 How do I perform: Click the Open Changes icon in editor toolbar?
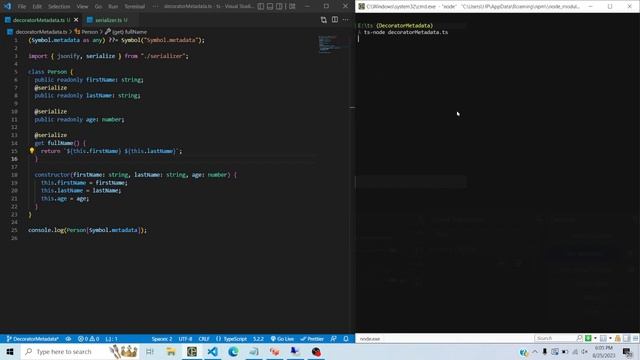(x=323, y=20)
